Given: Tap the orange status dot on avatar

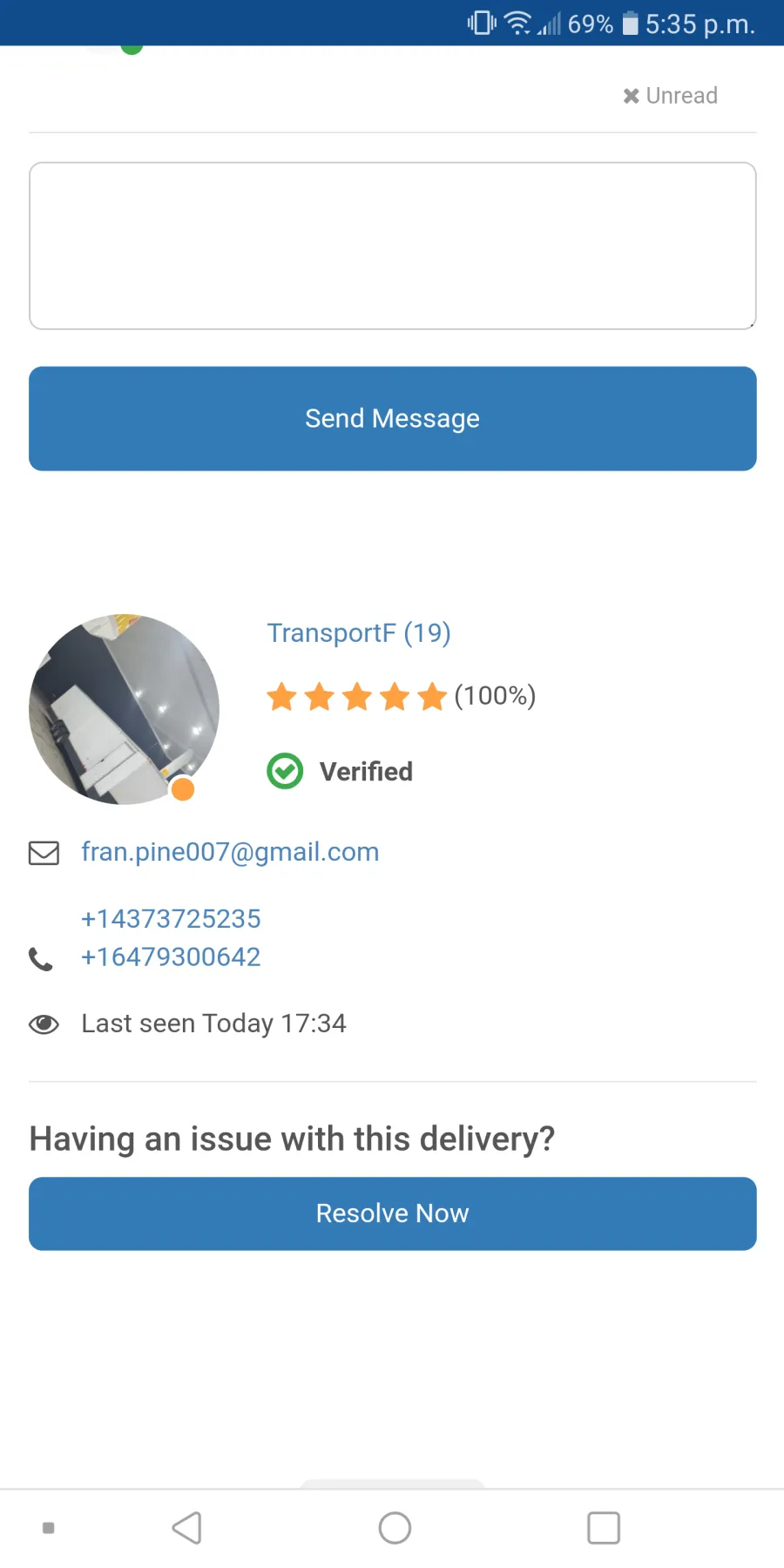Looking at the screenshot, I should click(183, 789).
